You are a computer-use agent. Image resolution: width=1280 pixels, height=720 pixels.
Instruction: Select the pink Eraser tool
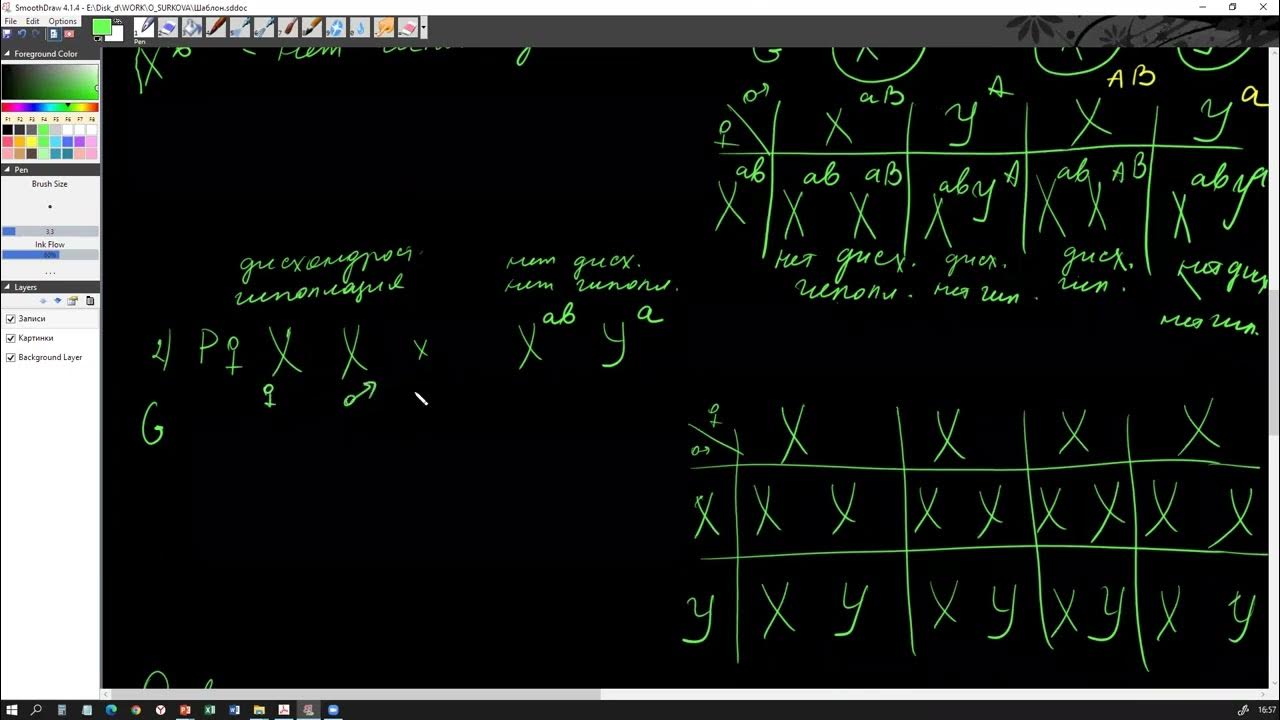[408, 27]
